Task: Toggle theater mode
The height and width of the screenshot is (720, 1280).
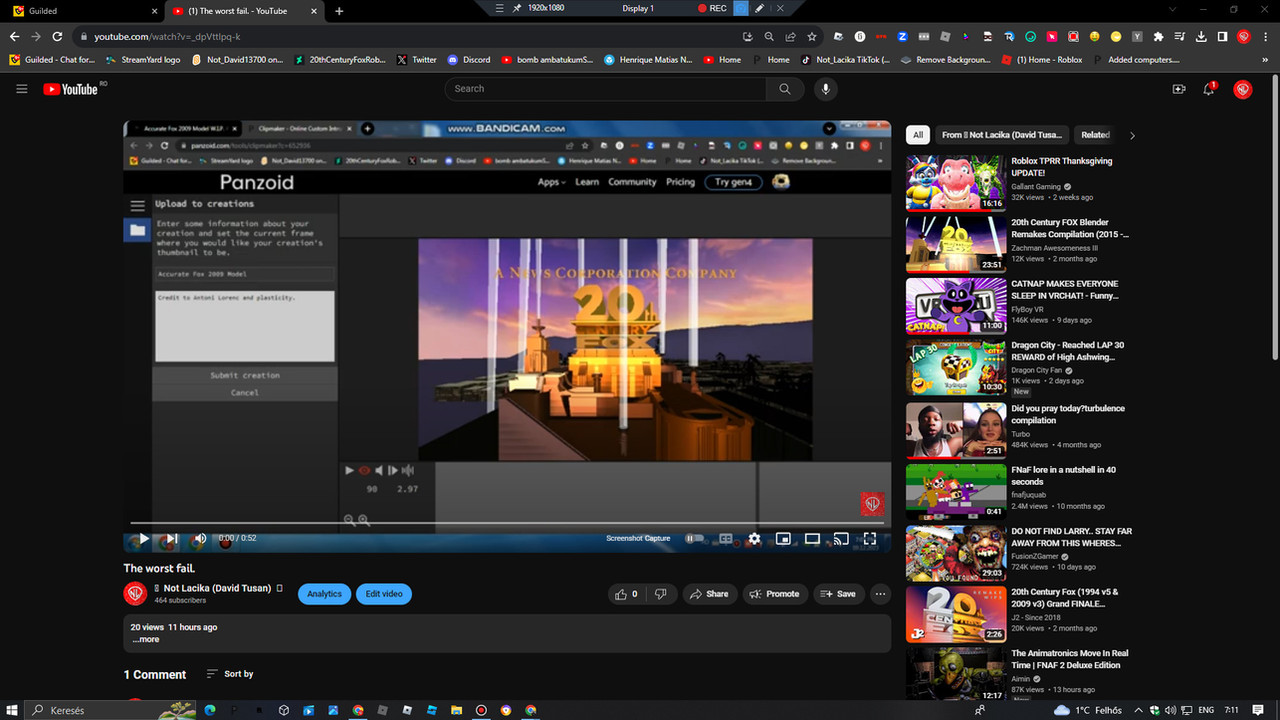Action: pyautogui.click(x=812, y=538)
